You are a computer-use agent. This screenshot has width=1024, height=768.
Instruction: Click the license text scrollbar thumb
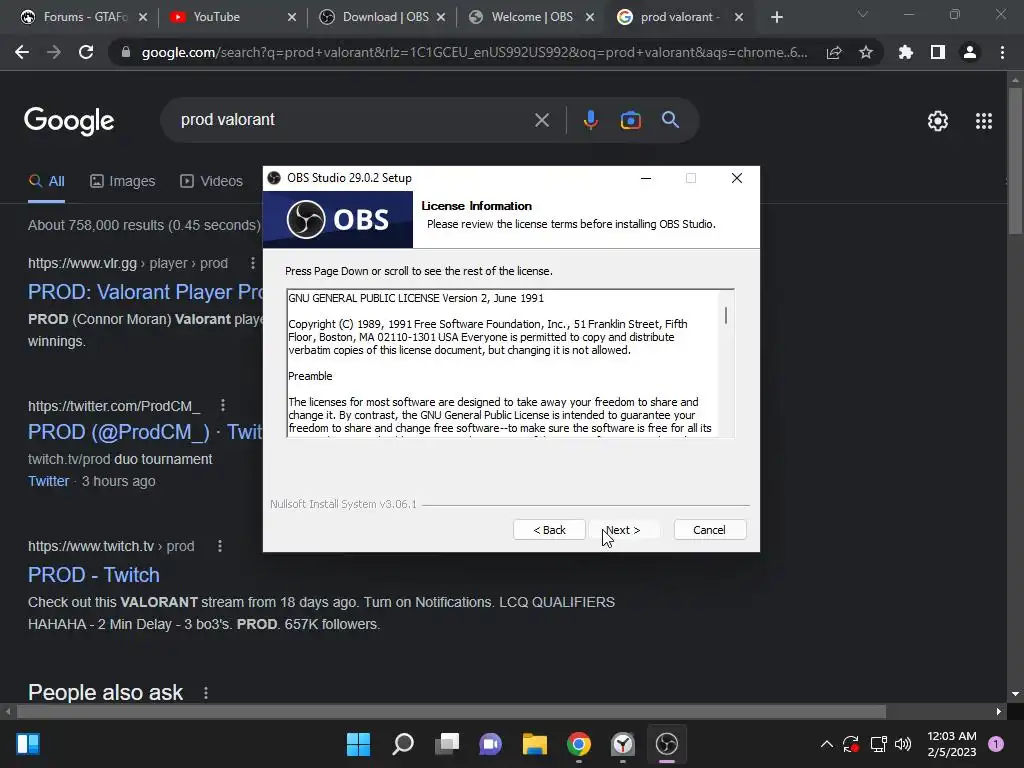(726, 315)
